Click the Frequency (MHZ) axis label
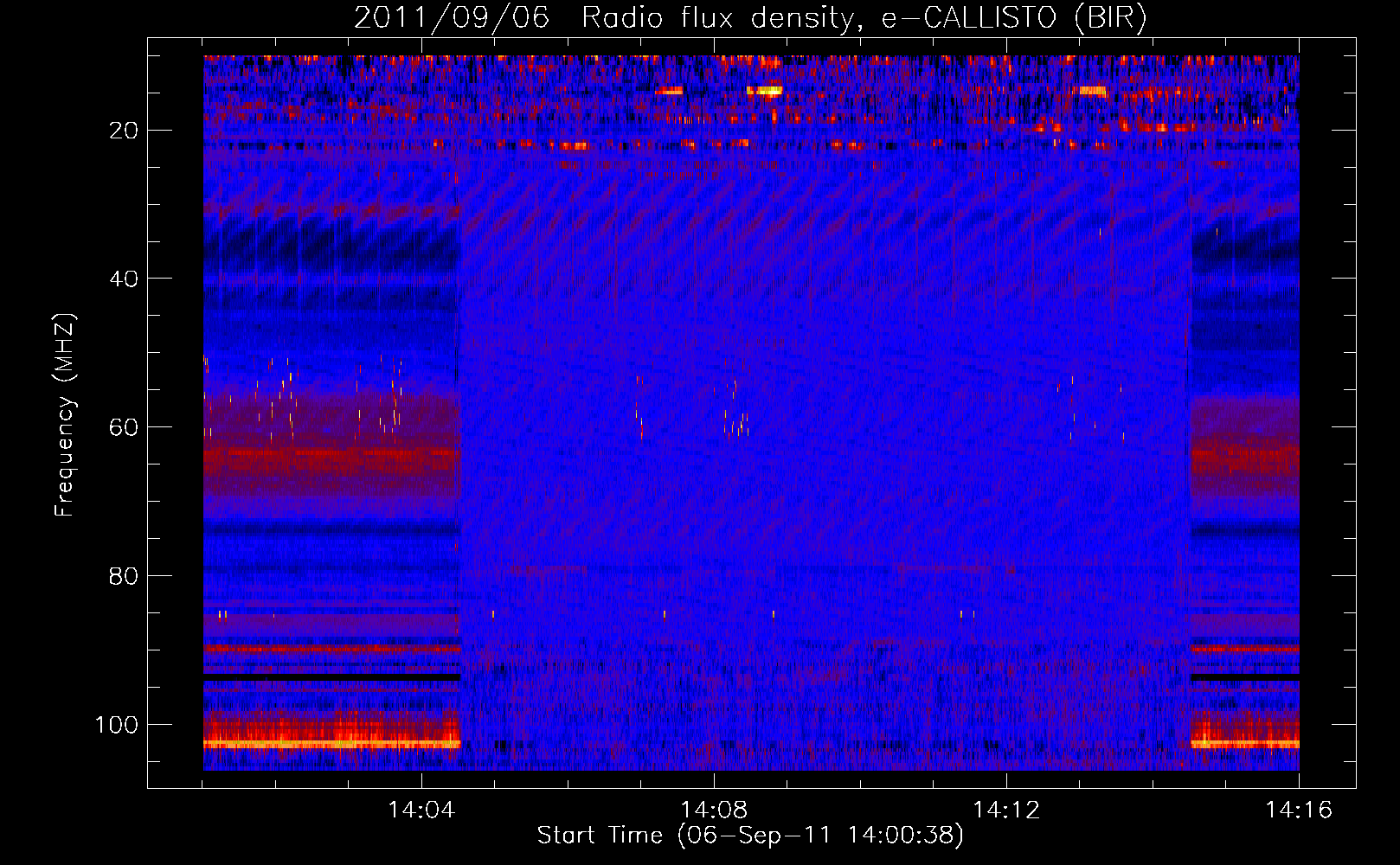This screenshot has width=1400, height=865. click(x=65, y=414)
